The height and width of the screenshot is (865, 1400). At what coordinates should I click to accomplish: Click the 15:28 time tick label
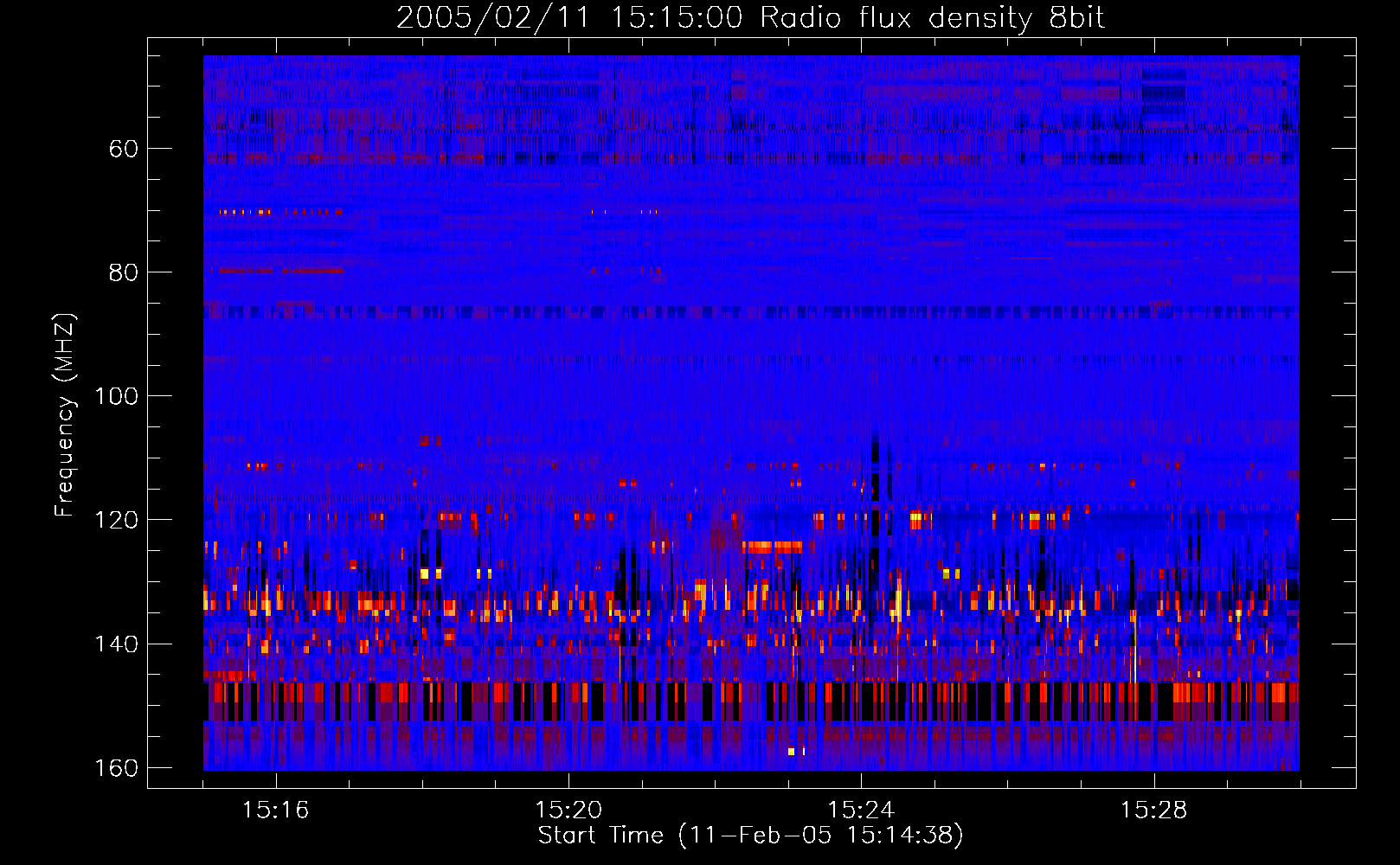click(x=1154, y=811)
